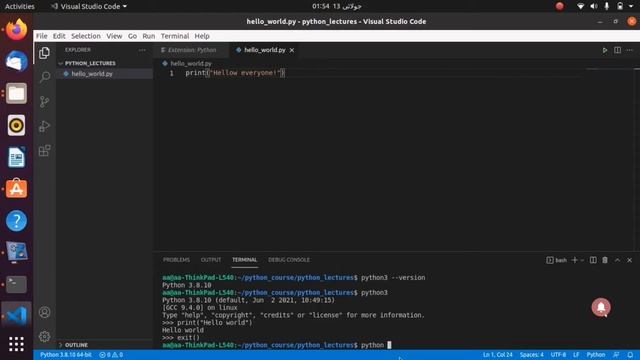Open editor More Actions ellipsis
Image resolution: width=640 pixels, height=360 pixels.
coord(630,50)
